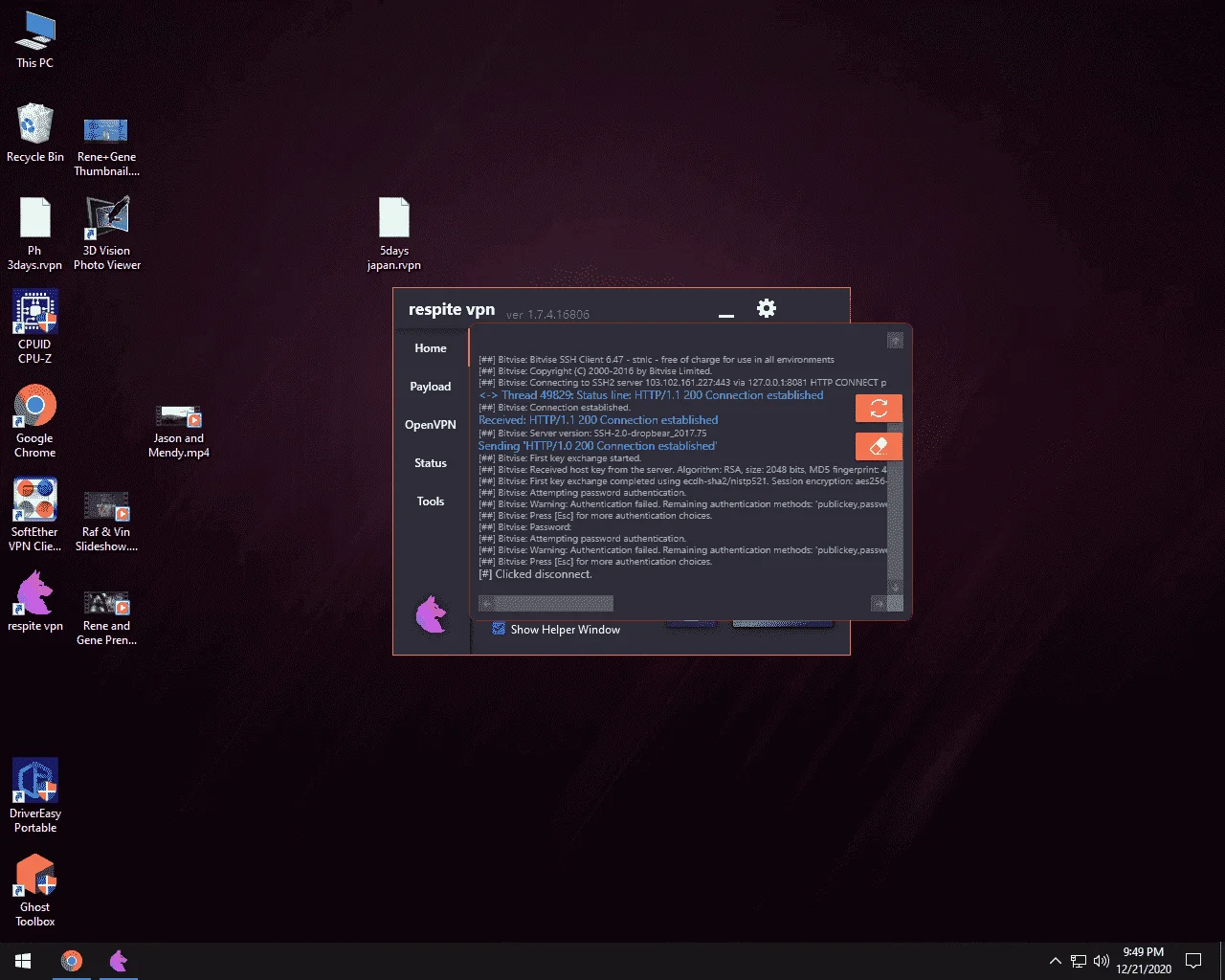Image resolution: width=1225 pixels, height=980 pixels.
Task: Click the 'Received: HTTP/1.1 200' log line
Action: 598,420
